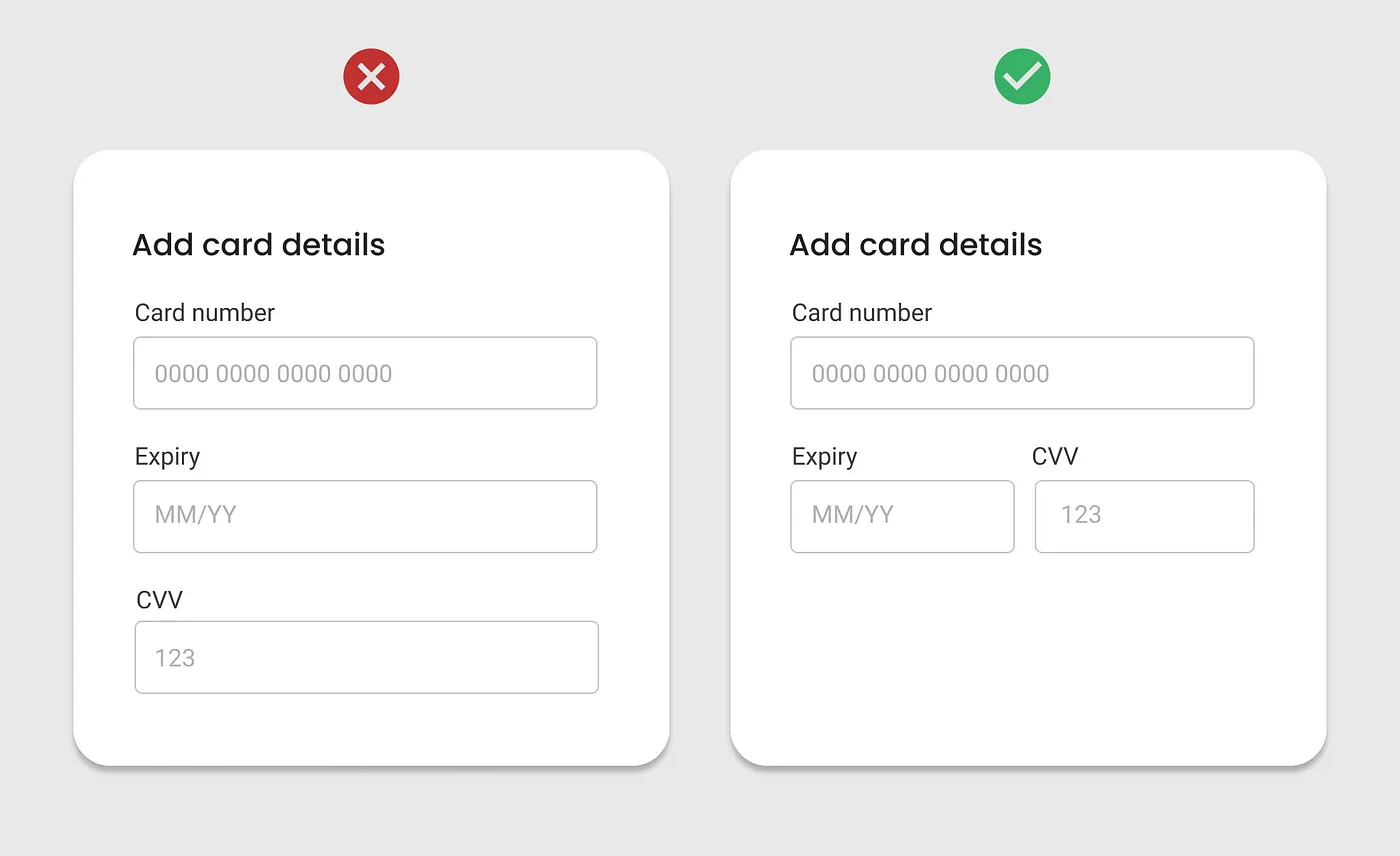The image size is (1400, 856).
Task: Click the Expiry label above the half-width field
Action: point(825,457)
